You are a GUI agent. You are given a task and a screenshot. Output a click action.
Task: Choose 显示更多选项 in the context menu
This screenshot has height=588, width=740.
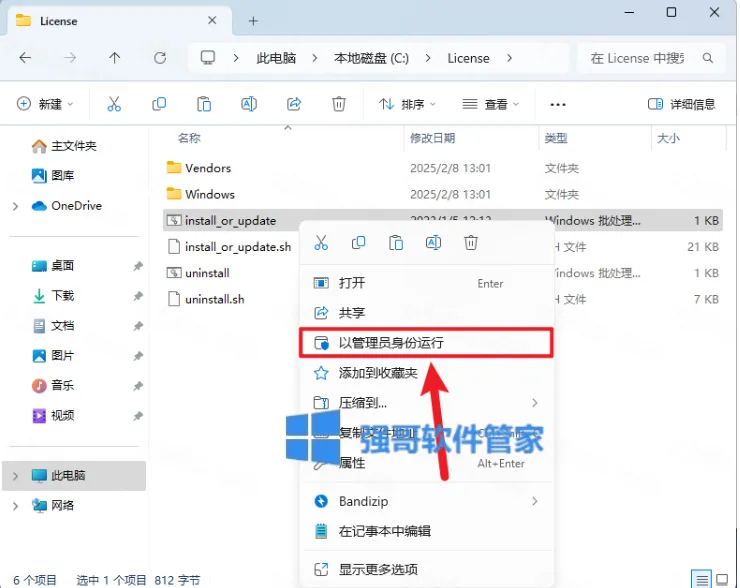pos(426,570)
